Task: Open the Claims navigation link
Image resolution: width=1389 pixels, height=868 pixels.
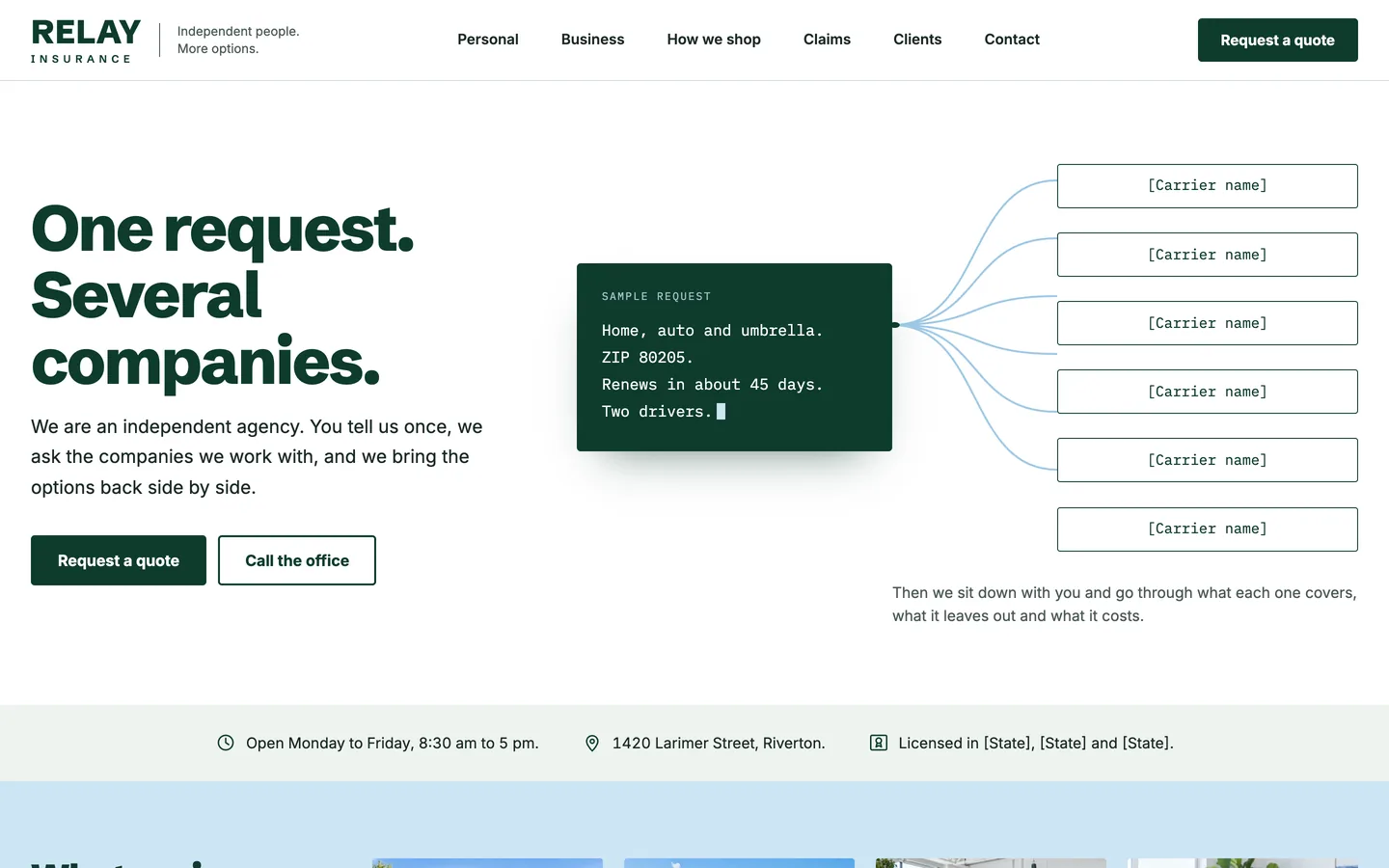Action: (x=828, y=40)
